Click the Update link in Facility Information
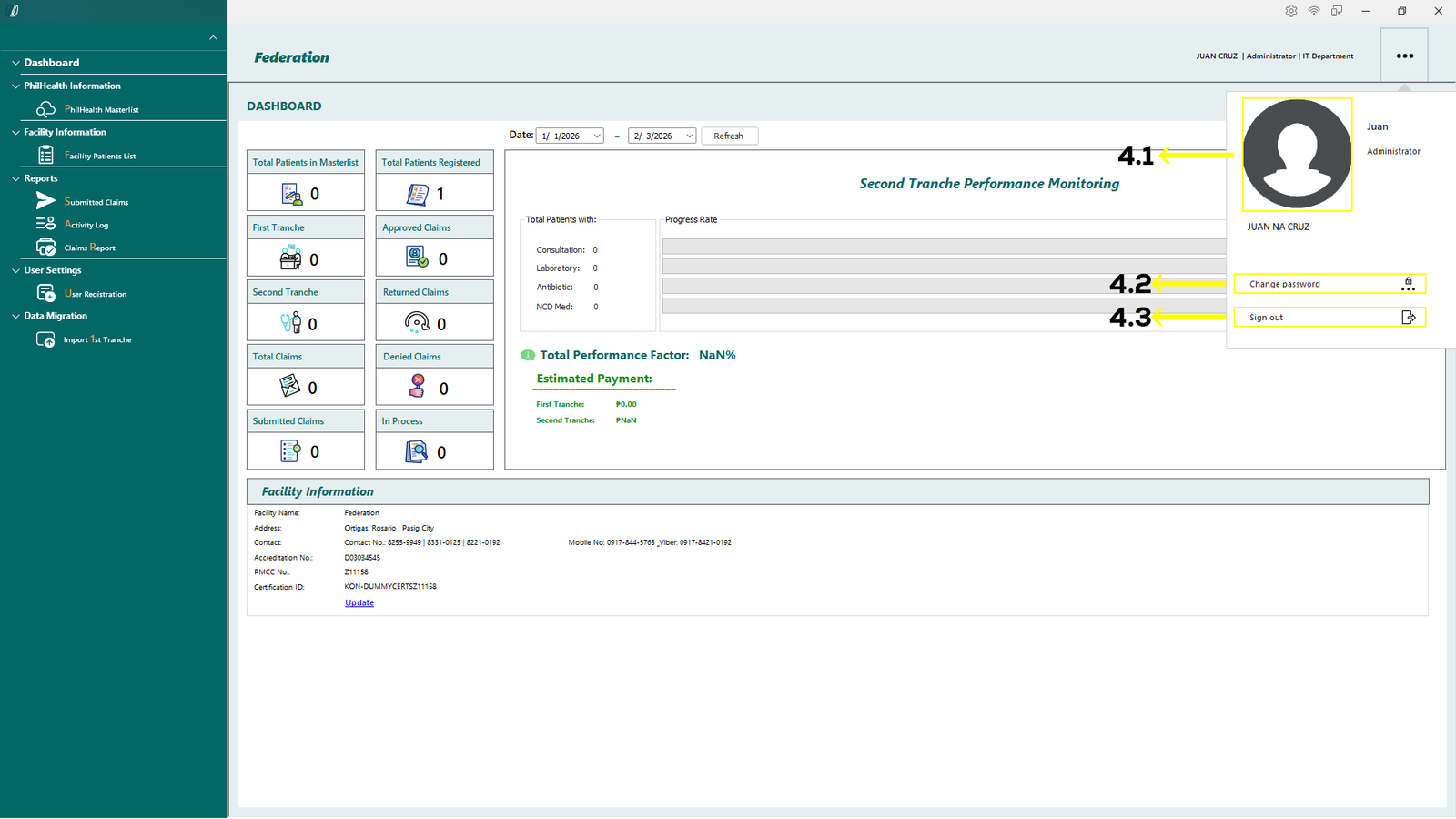The image size is (1456, 819). [x=359, y=602]
